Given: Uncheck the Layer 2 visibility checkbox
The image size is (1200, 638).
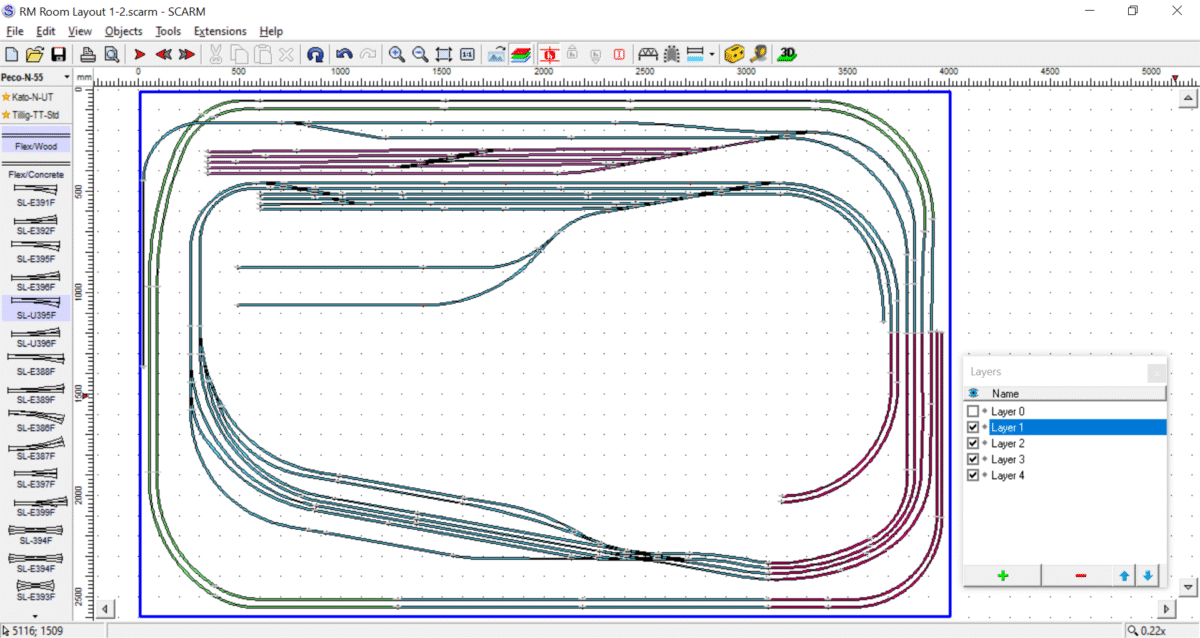Looking at the screenshot, I should [973, 444].
